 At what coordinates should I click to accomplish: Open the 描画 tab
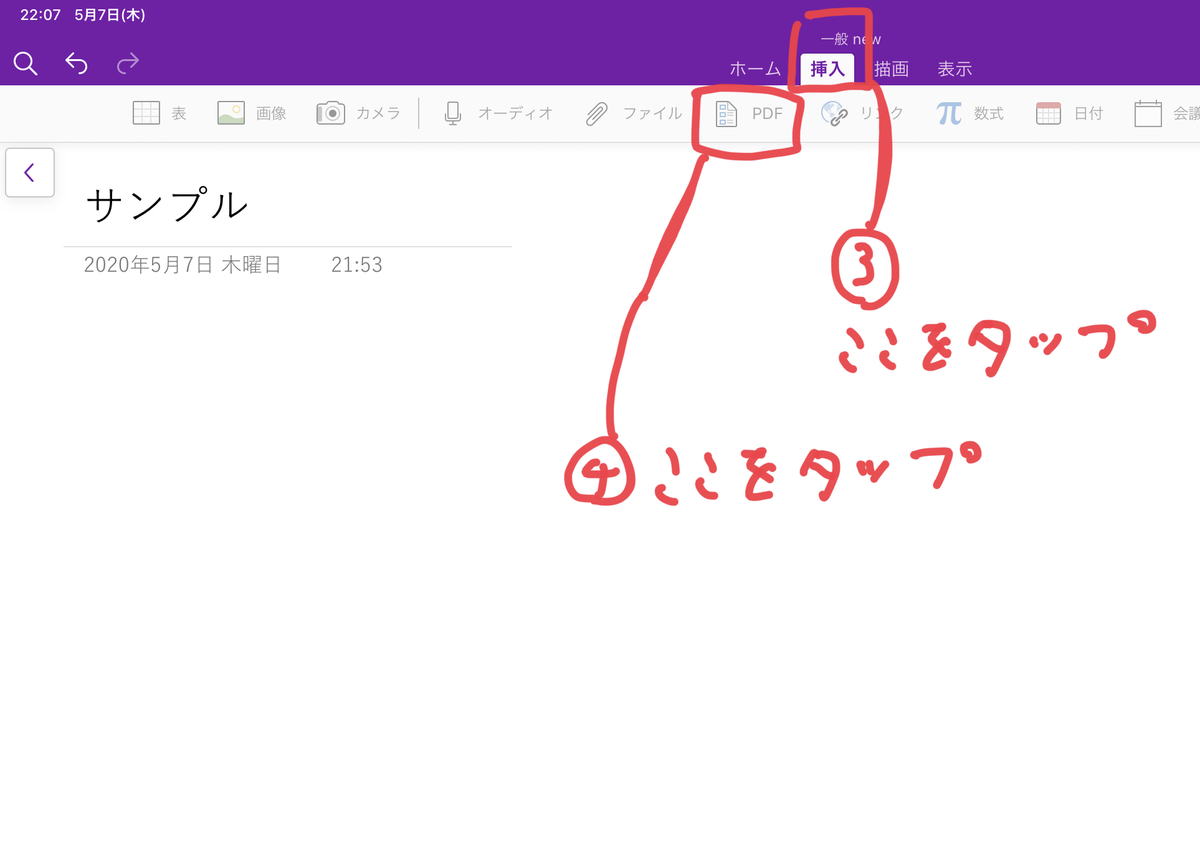[891, 69]
